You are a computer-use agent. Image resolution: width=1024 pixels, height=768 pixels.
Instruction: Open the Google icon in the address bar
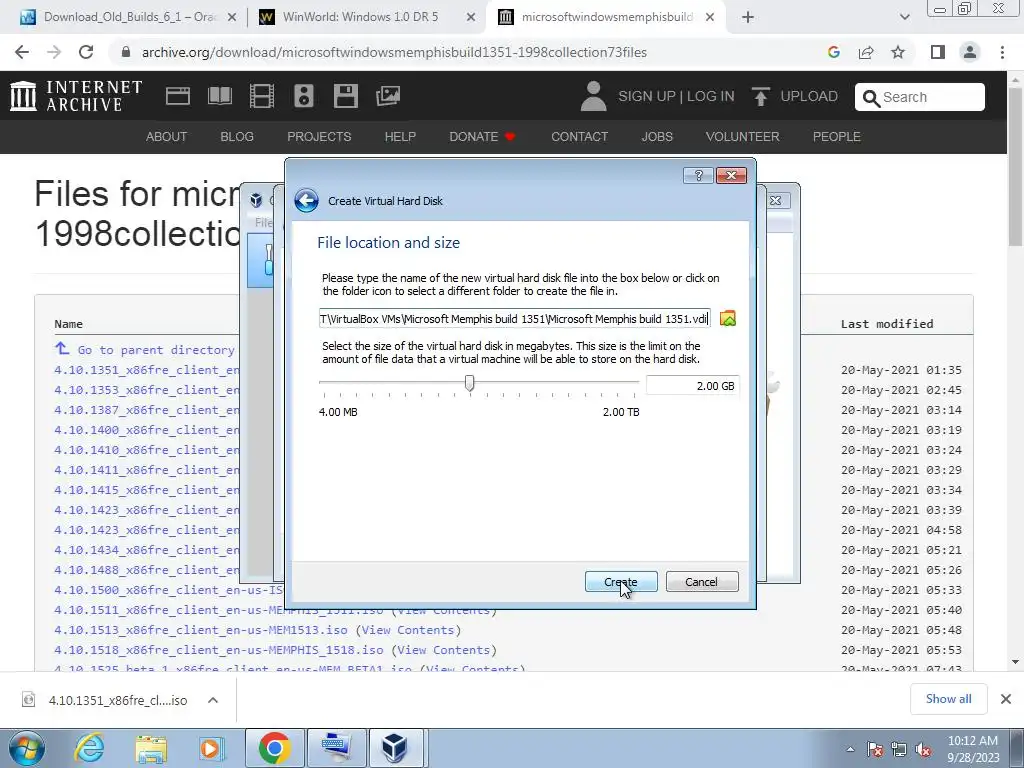pyautogui.click(x=833, y=52)
